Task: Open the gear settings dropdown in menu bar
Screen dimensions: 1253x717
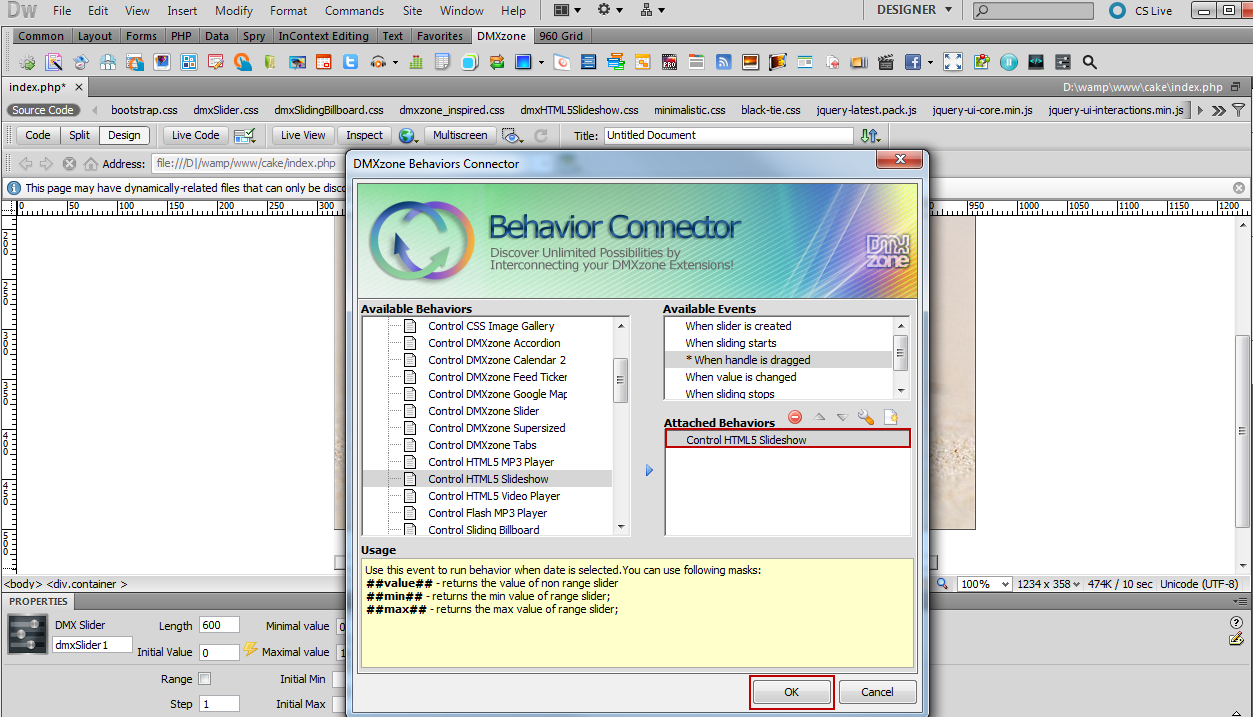Action: click(x=610, y=11)
